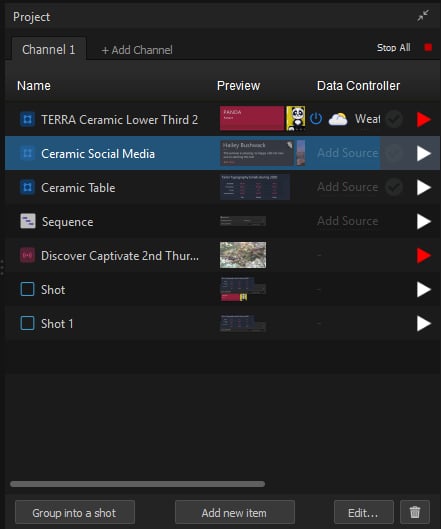Viewport: 441px width, 529px height.
Task: Open the Shot 1 preview thumbnail
Action: 243,324
